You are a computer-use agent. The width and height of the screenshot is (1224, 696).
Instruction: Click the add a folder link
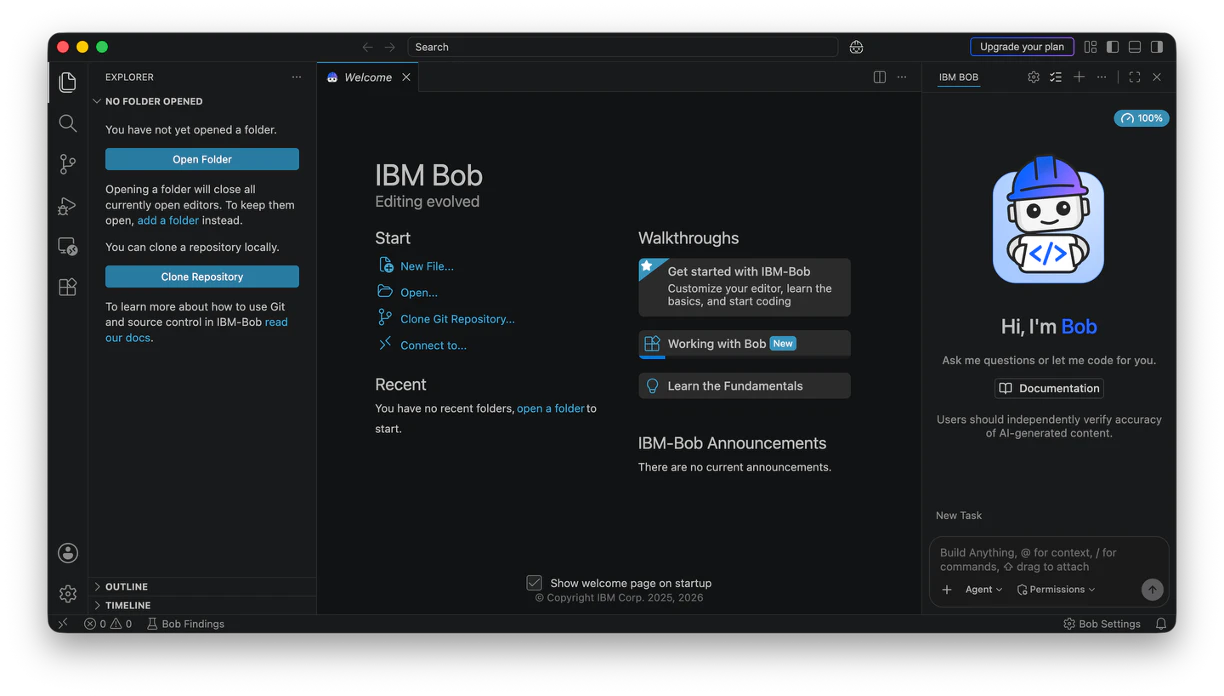pyautogui.click(x=168, y=221)
